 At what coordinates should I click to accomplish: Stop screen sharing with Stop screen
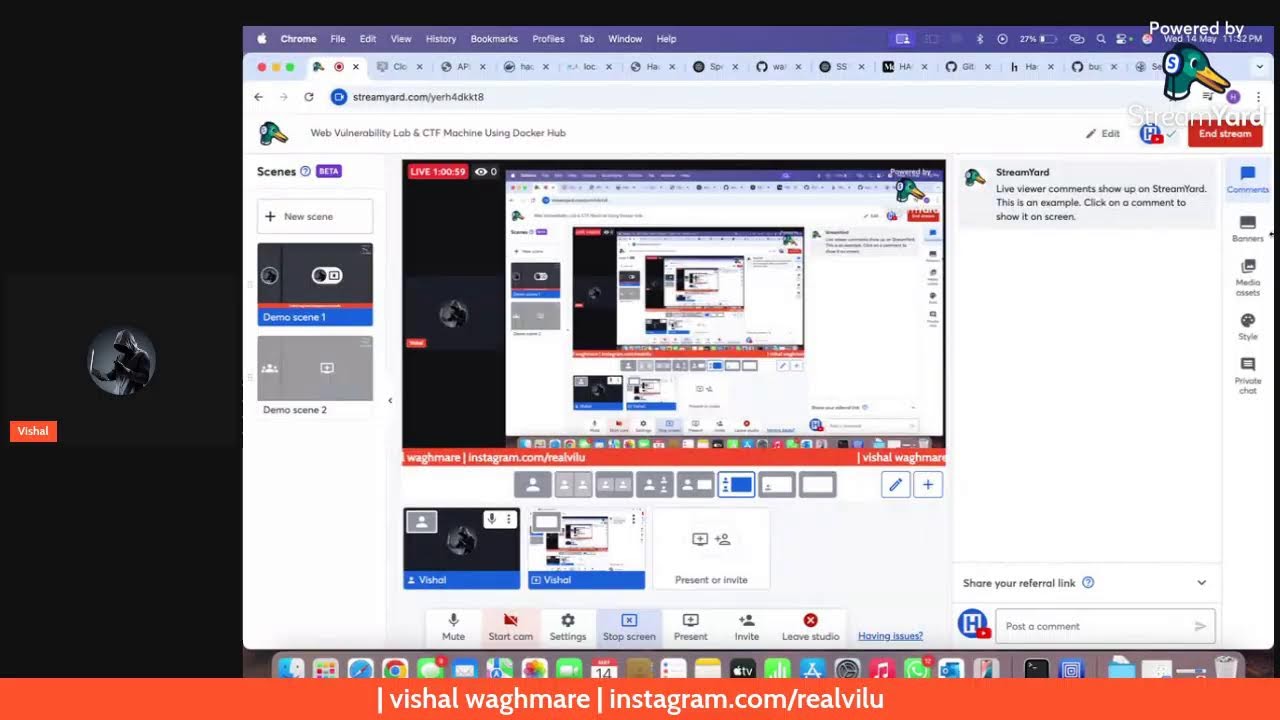pyautogui.click(x=629, y=627)
